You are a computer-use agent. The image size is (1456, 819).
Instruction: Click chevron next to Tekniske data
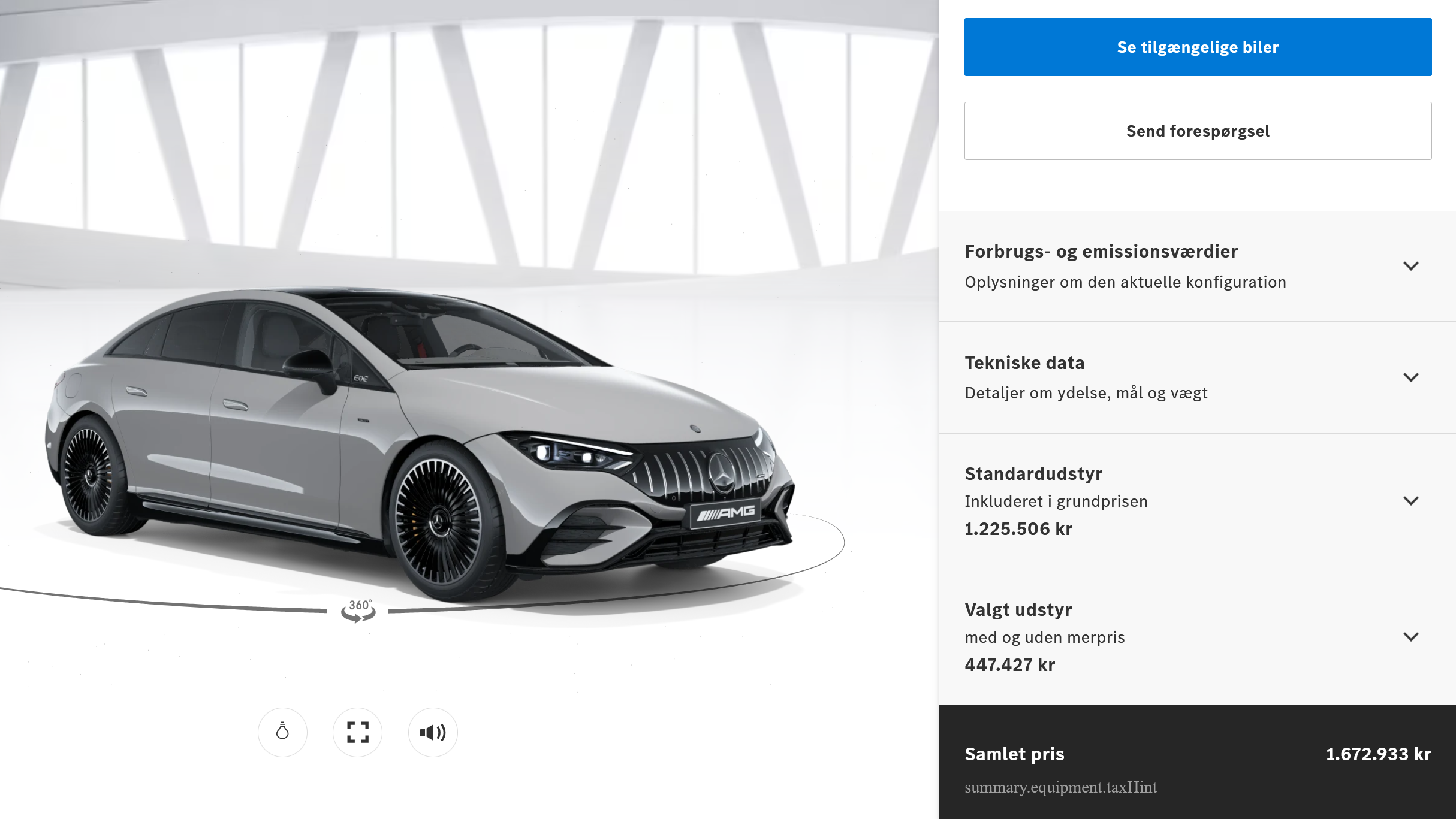(x=1411, y=377)
